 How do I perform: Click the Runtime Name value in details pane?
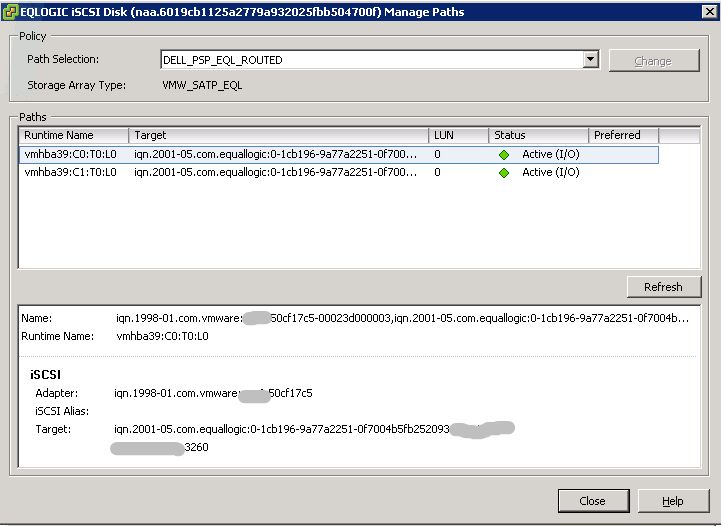pyautogui.click(x=162, y=336)
